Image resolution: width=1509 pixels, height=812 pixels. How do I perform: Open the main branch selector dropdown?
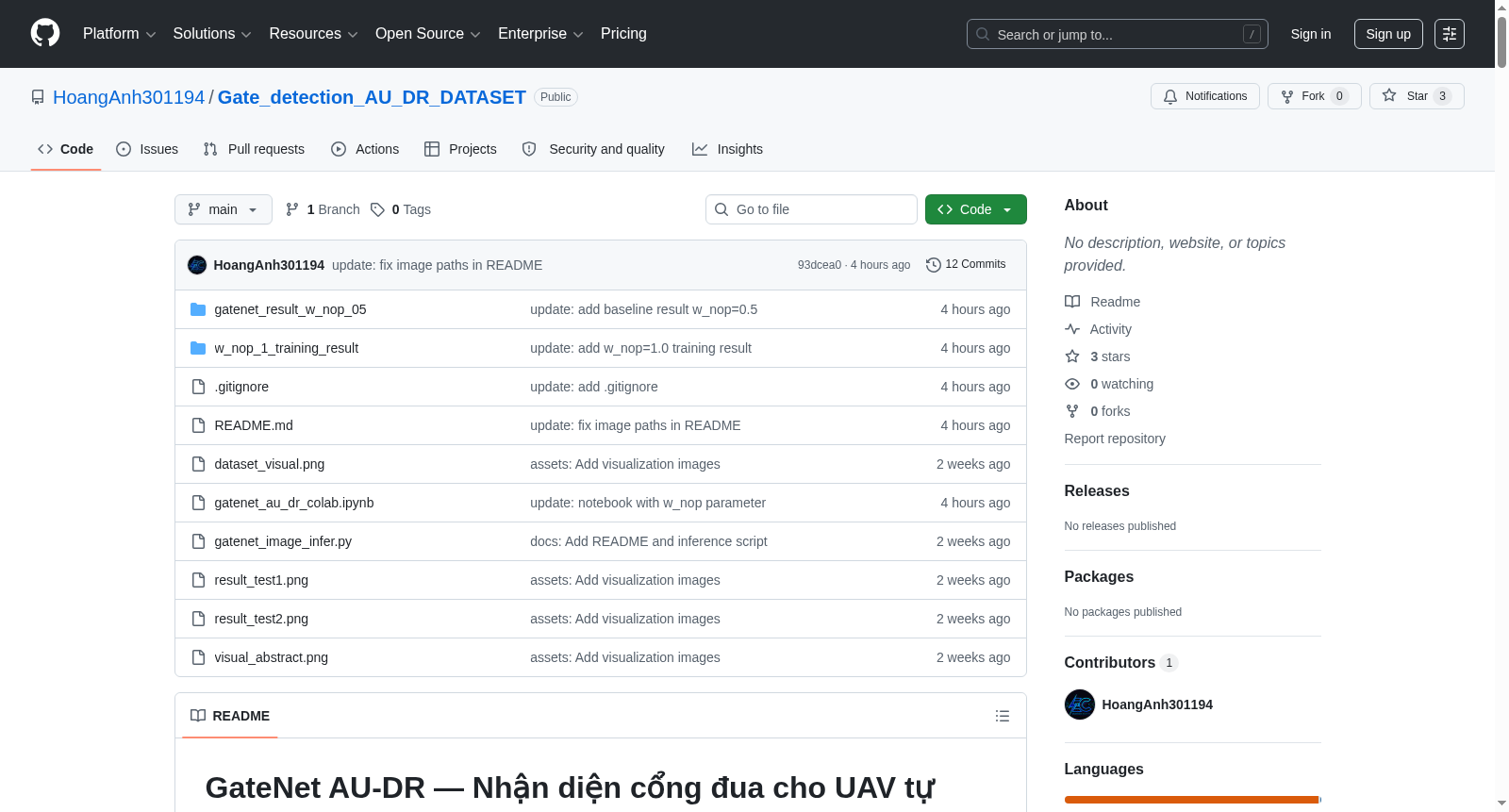click(224, 209)
